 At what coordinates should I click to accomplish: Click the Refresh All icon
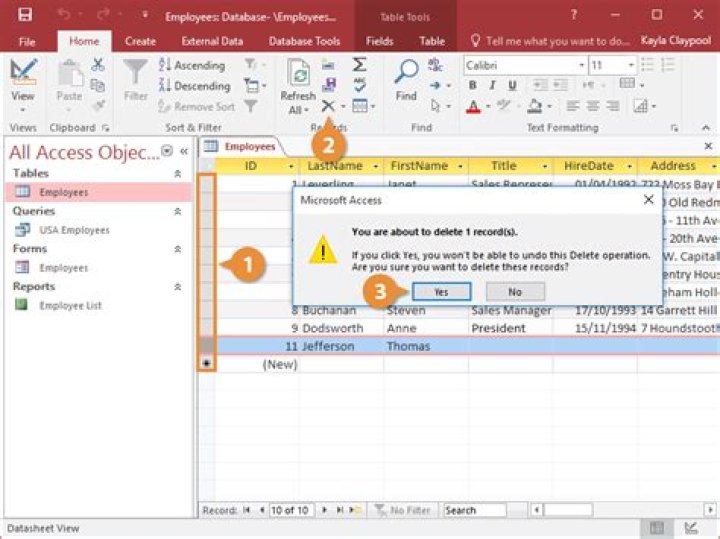point(299,73)
